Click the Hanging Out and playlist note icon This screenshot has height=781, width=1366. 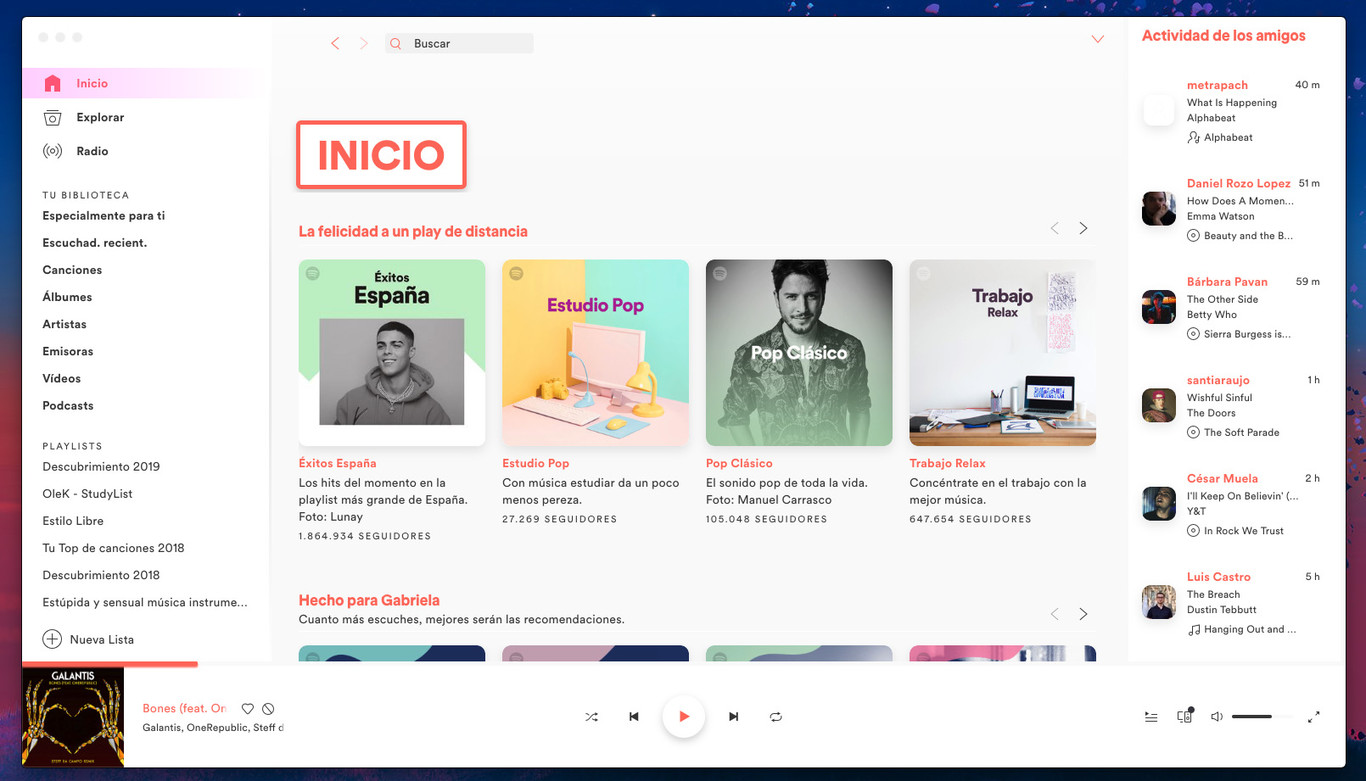tap(1193, 630)
